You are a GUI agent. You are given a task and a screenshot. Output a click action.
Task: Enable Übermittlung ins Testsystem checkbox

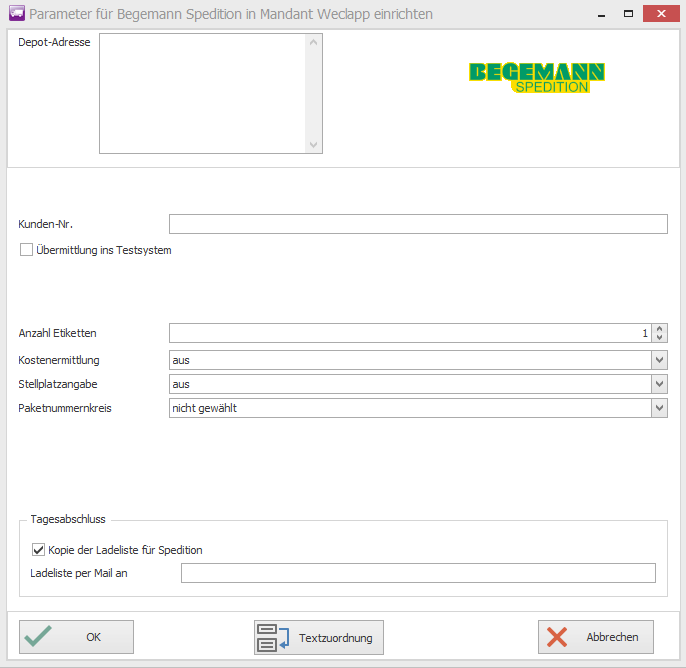pyautogui.click(x=26, y=250)
